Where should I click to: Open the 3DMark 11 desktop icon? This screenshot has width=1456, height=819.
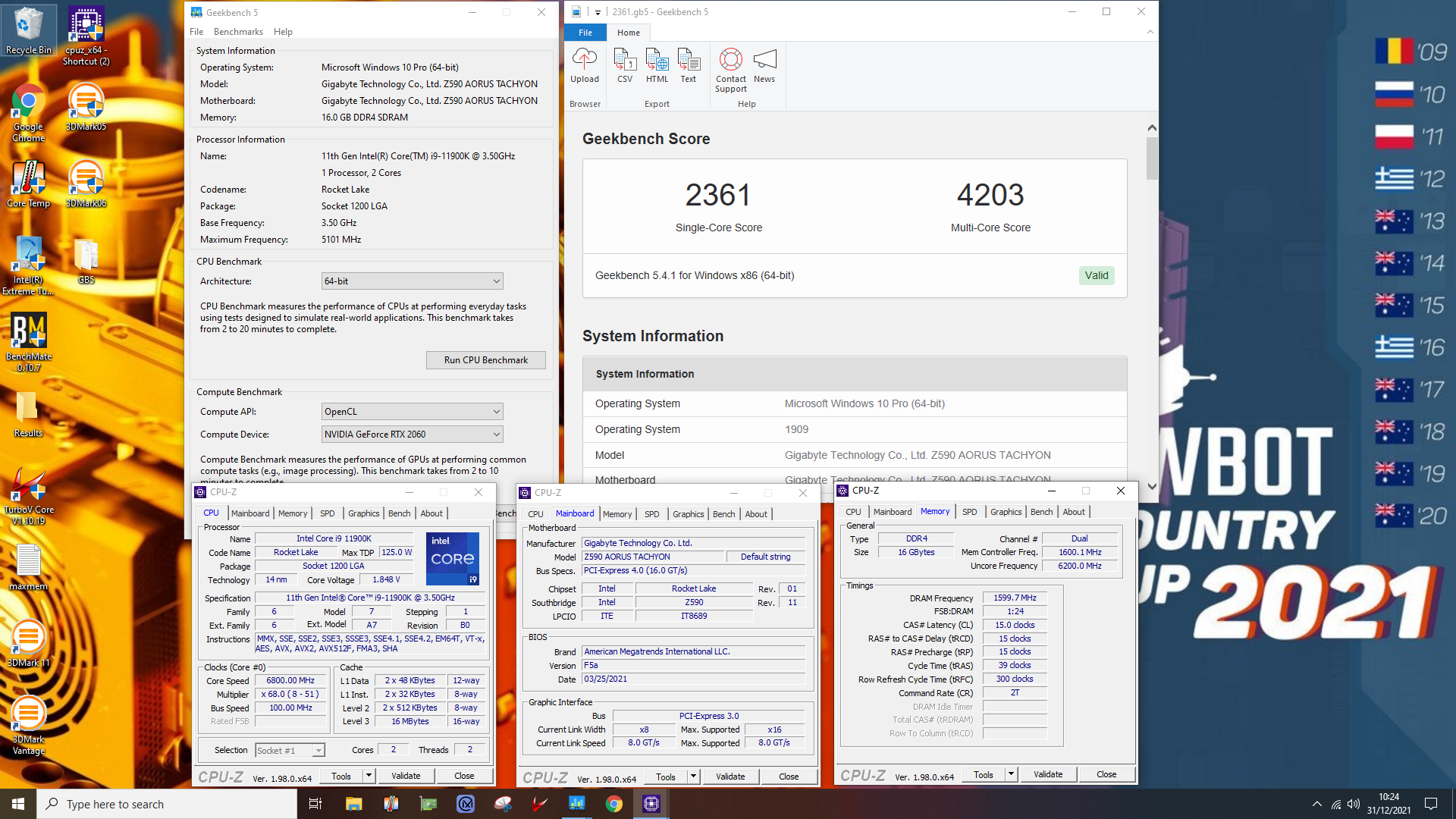28,644
